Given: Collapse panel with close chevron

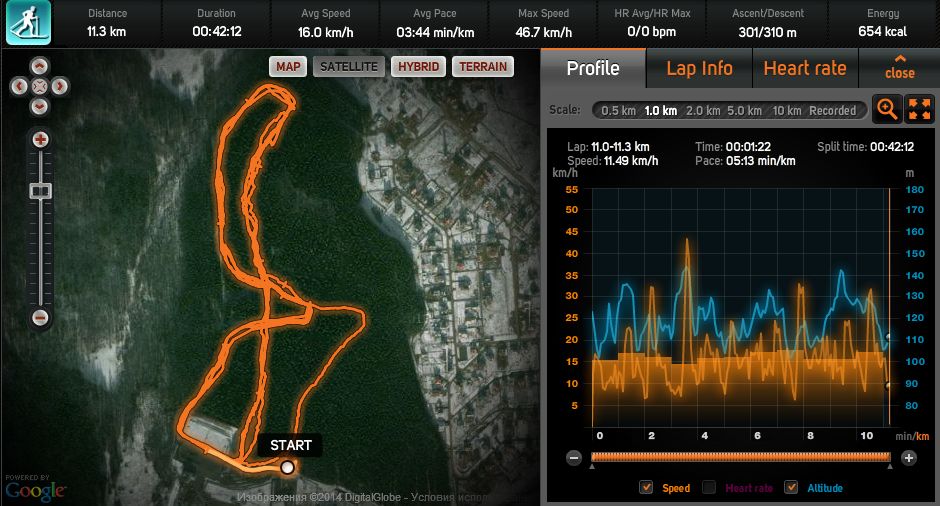Looking at the screenshot, I should (x=899, y=67).
